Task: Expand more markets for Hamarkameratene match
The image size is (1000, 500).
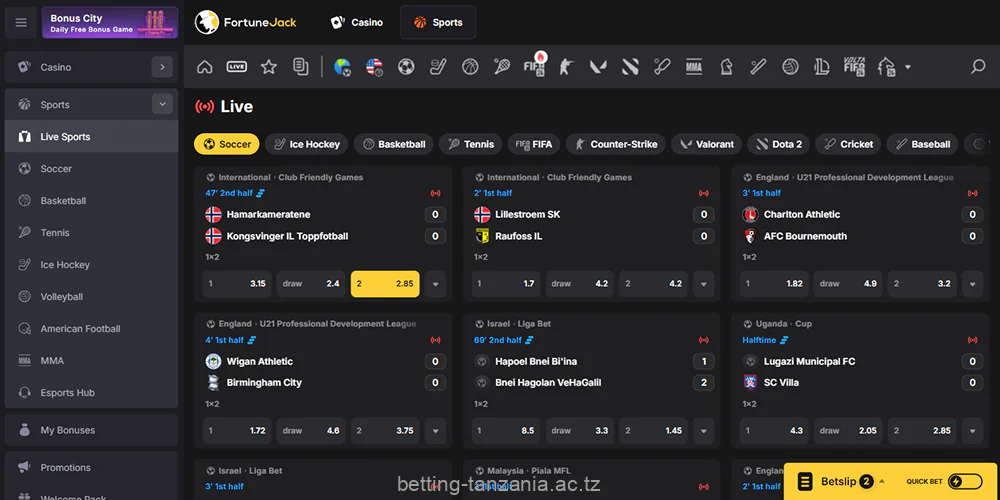Action: (x=436, y=284)
